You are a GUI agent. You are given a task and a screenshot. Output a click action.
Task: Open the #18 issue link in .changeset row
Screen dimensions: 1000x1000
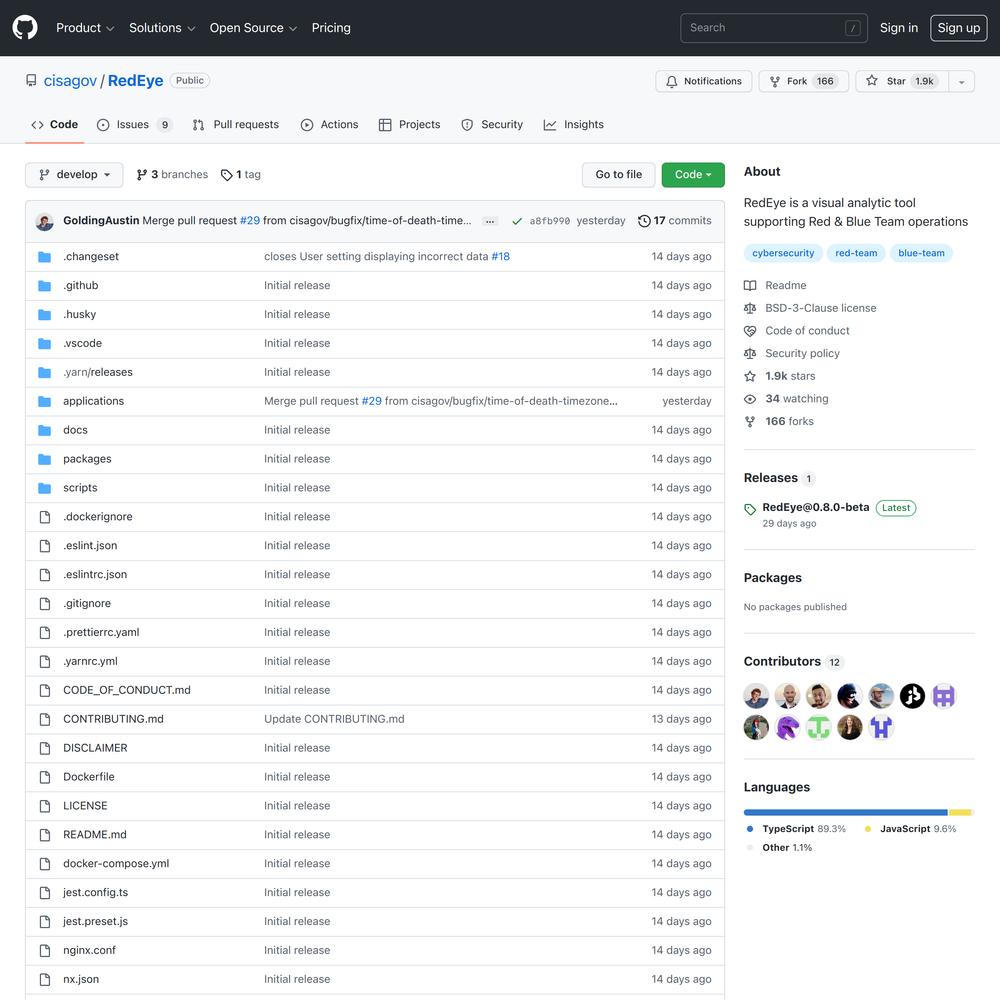click(x=500, y=256)
